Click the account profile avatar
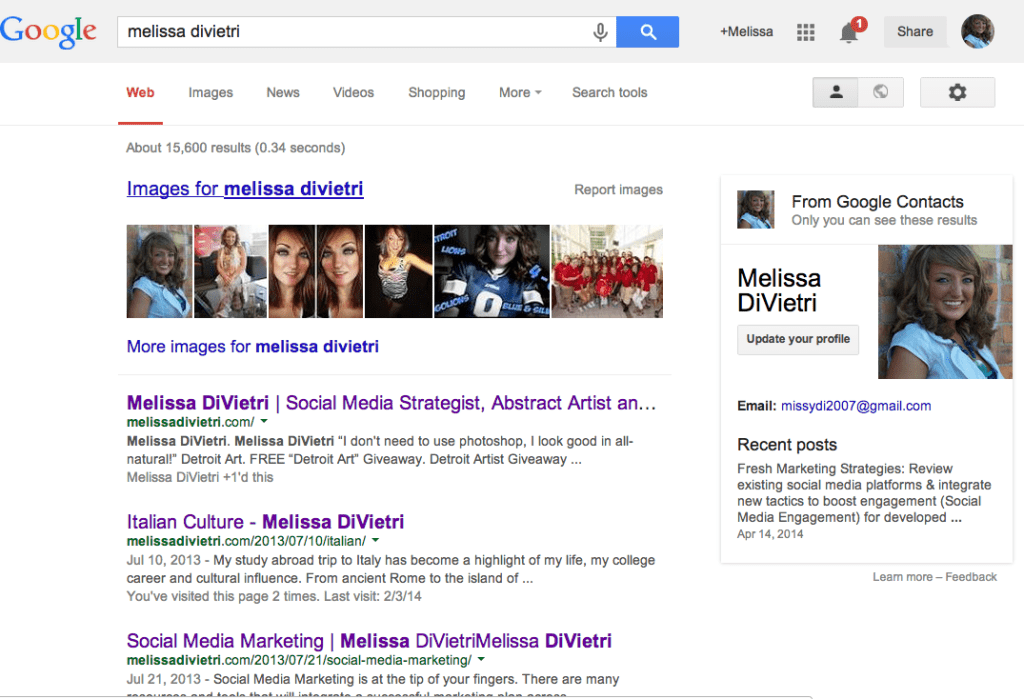The image size is (1024, 699). 977,32
